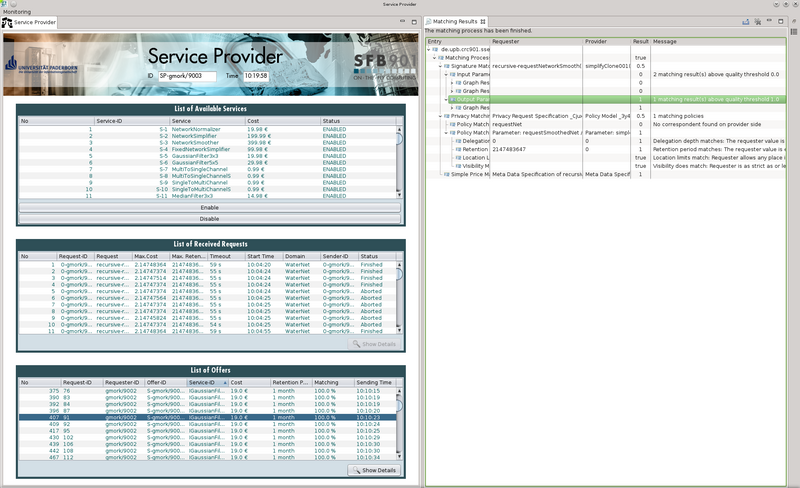This screenshot has width=800, height=488.
Task: Click greyed Show Details under Received Requests
Action: [374, 344]
